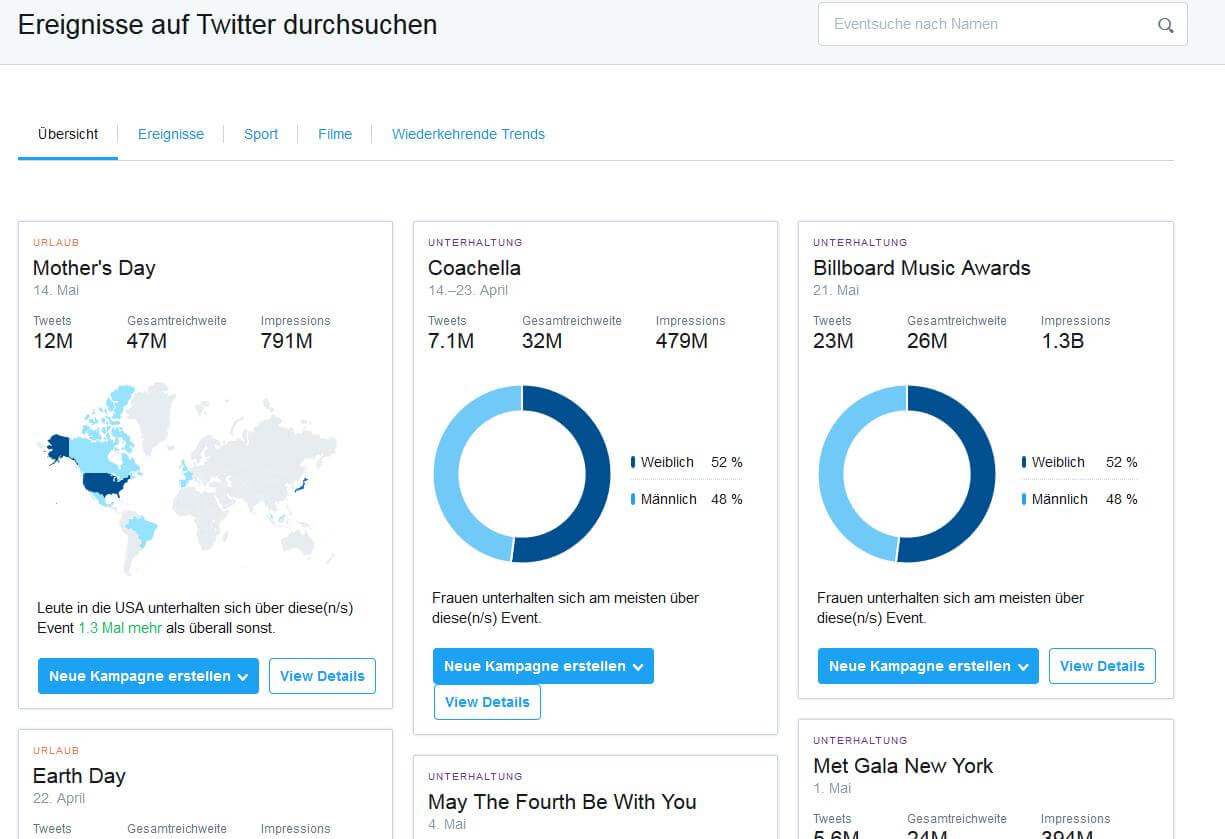Click the UNTERHALTUNG label above Coachella
The width and height of the screenshot is (1225, 839).
click(x=475, y=242)
